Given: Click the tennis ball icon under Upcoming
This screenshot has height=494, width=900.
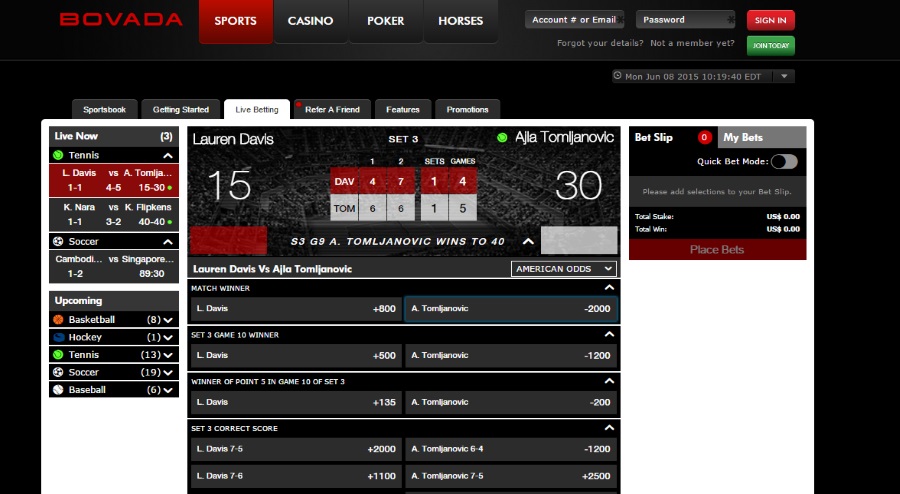Looking at the screenshot, I should [x=58, y=355].
